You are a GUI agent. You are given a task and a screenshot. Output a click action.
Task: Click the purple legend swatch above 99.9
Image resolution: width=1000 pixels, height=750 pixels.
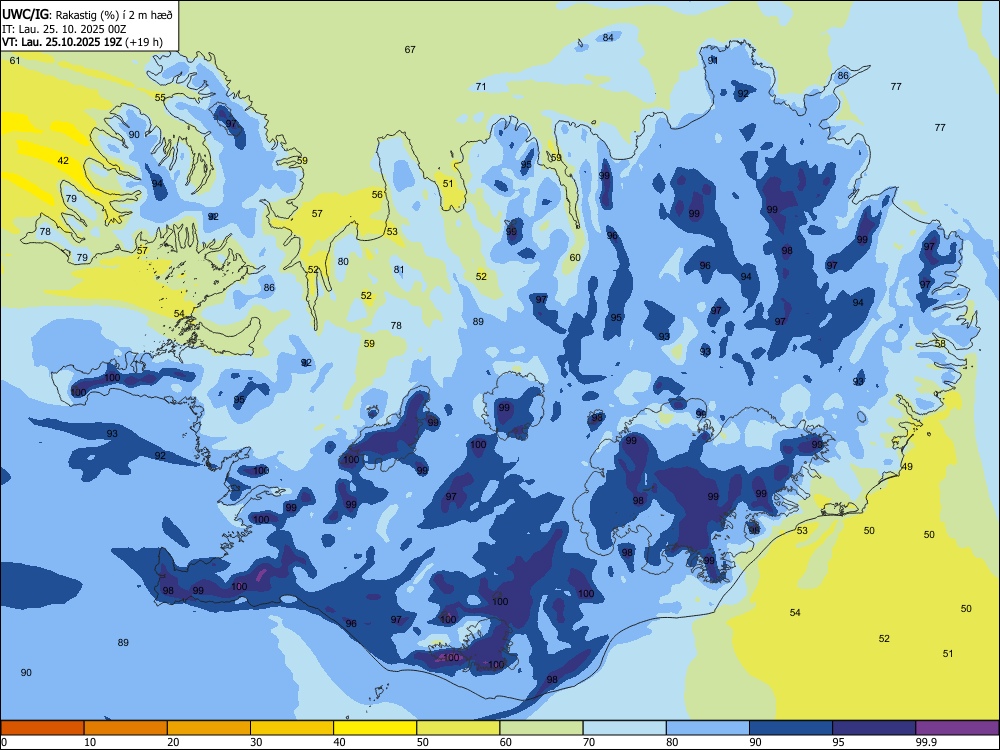click(957, 728)
